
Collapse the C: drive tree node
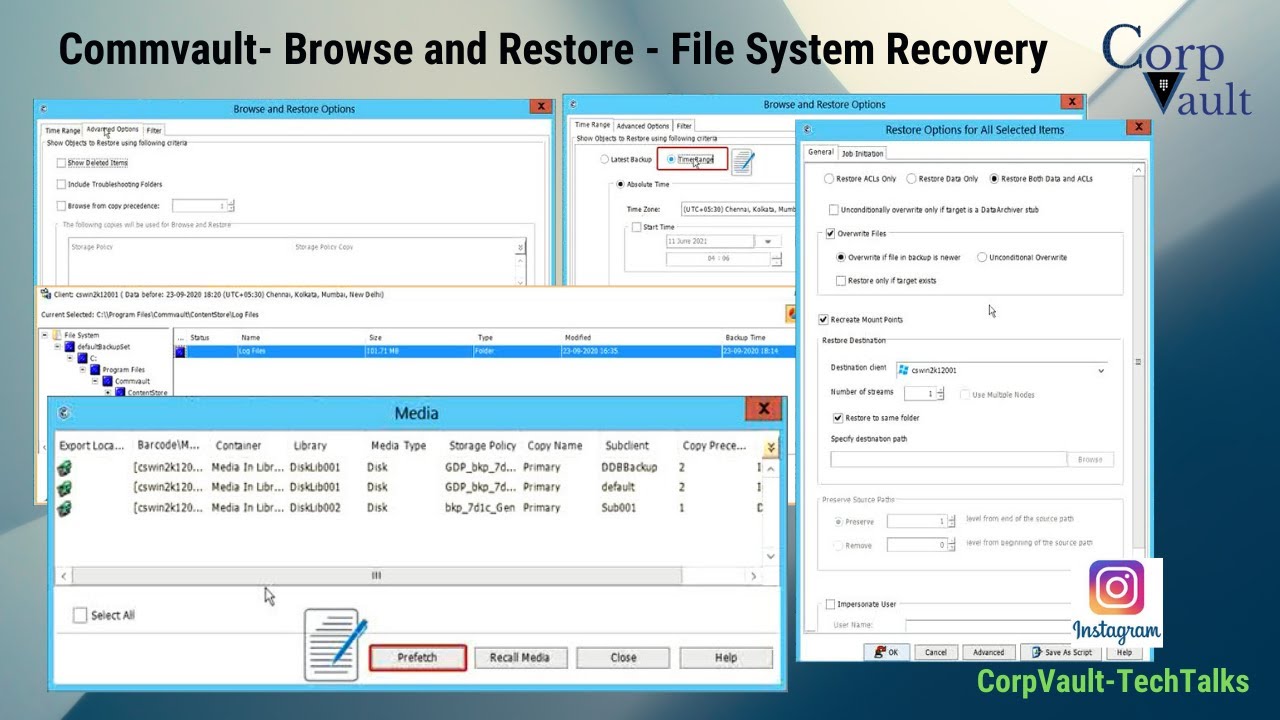click(71, 357)
